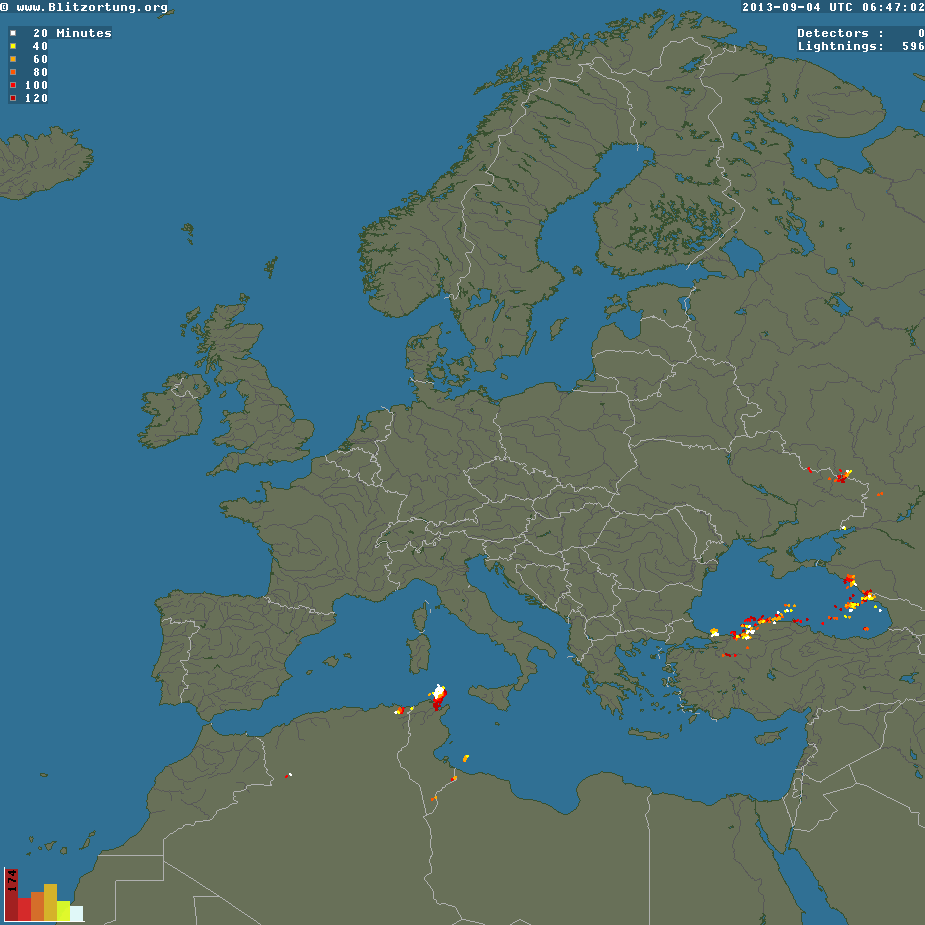The width and height of the screenshot is (925, 925).
Task: Click the yellow-green histogram bar
Action: coord(63,911)
